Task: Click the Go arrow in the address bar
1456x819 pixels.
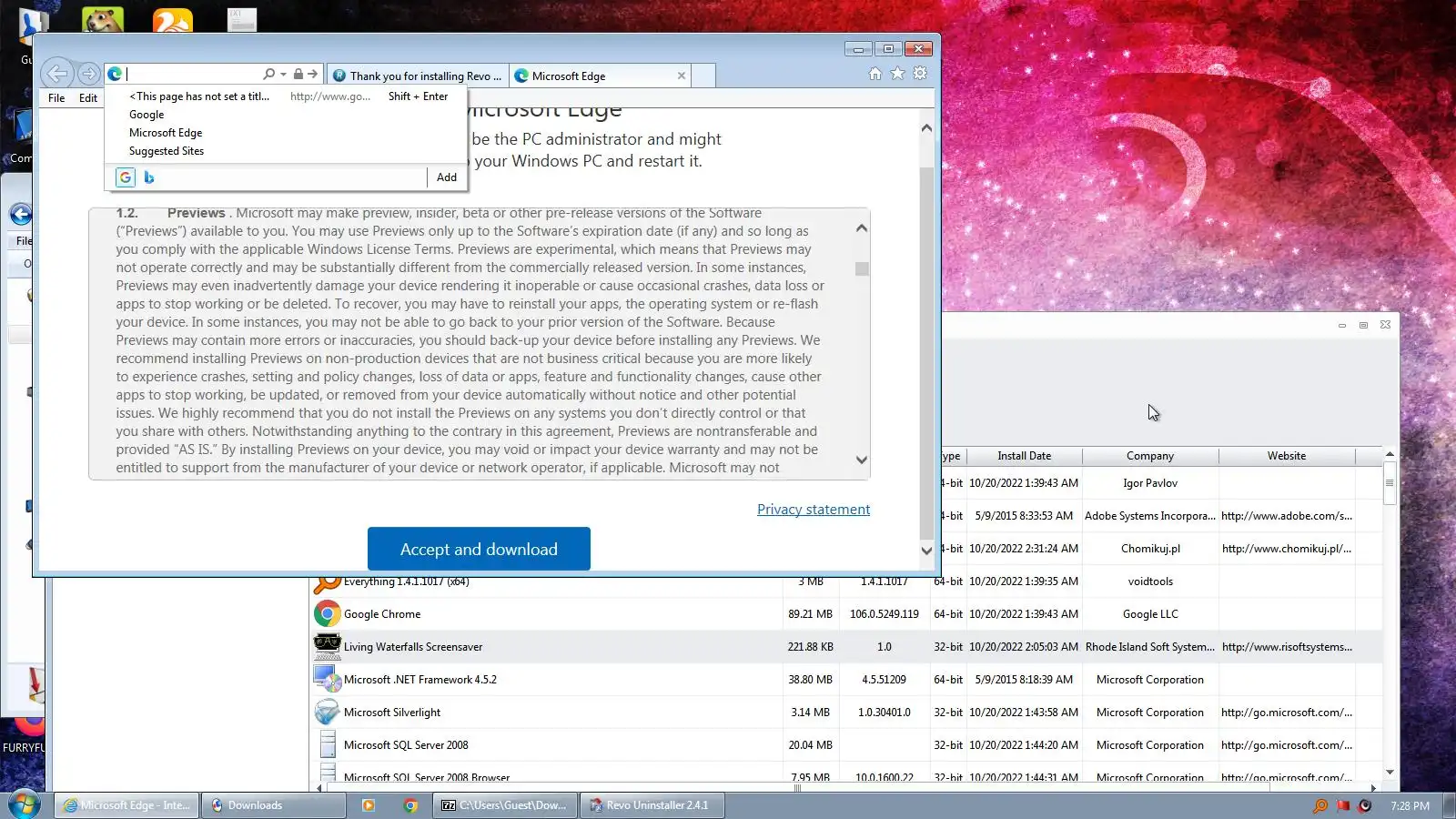Action: pos(312,74)
